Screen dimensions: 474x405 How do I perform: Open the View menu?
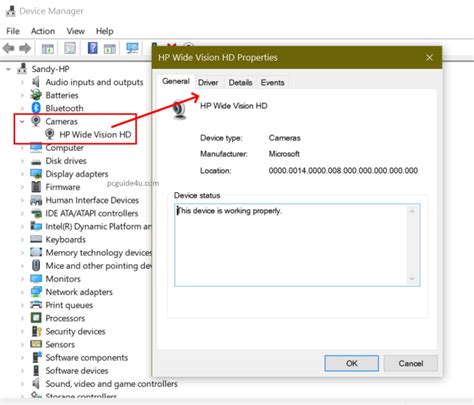tap(76, 31)
